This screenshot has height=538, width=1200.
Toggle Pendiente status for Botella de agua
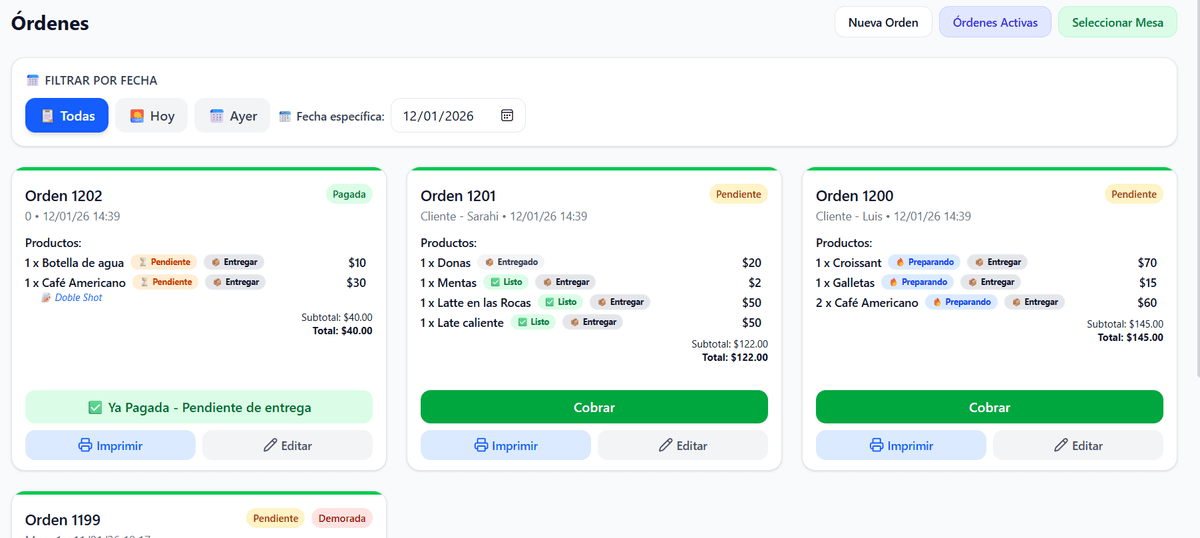click(164, 263)
